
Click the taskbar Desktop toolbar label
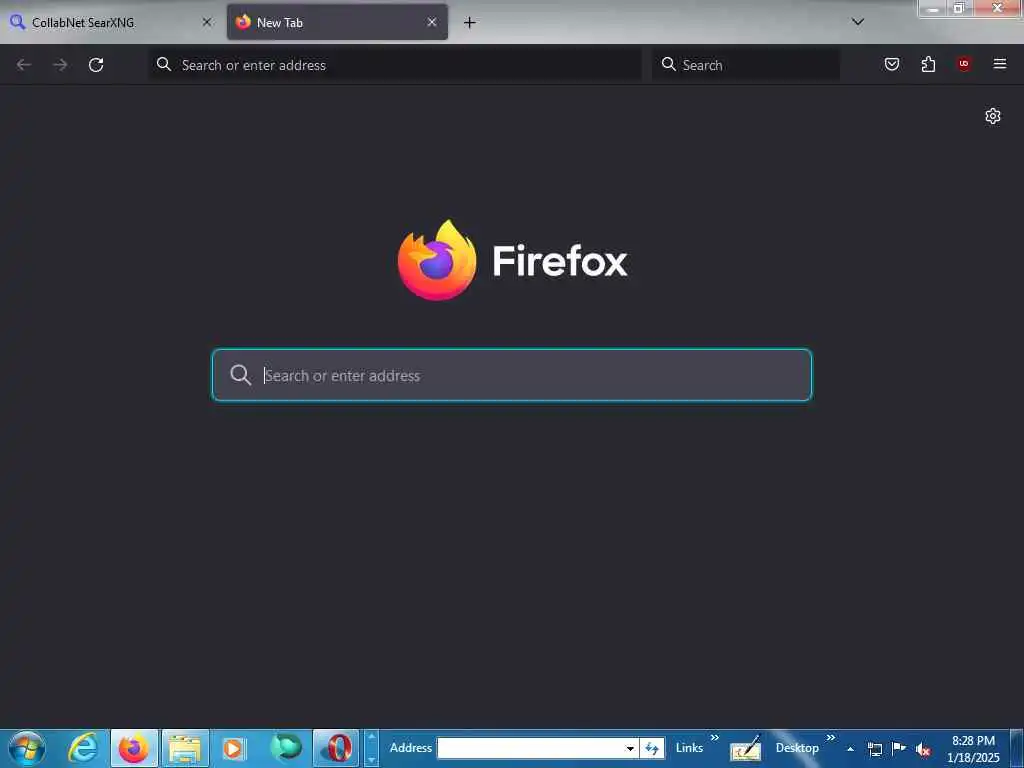coord(797,748)
